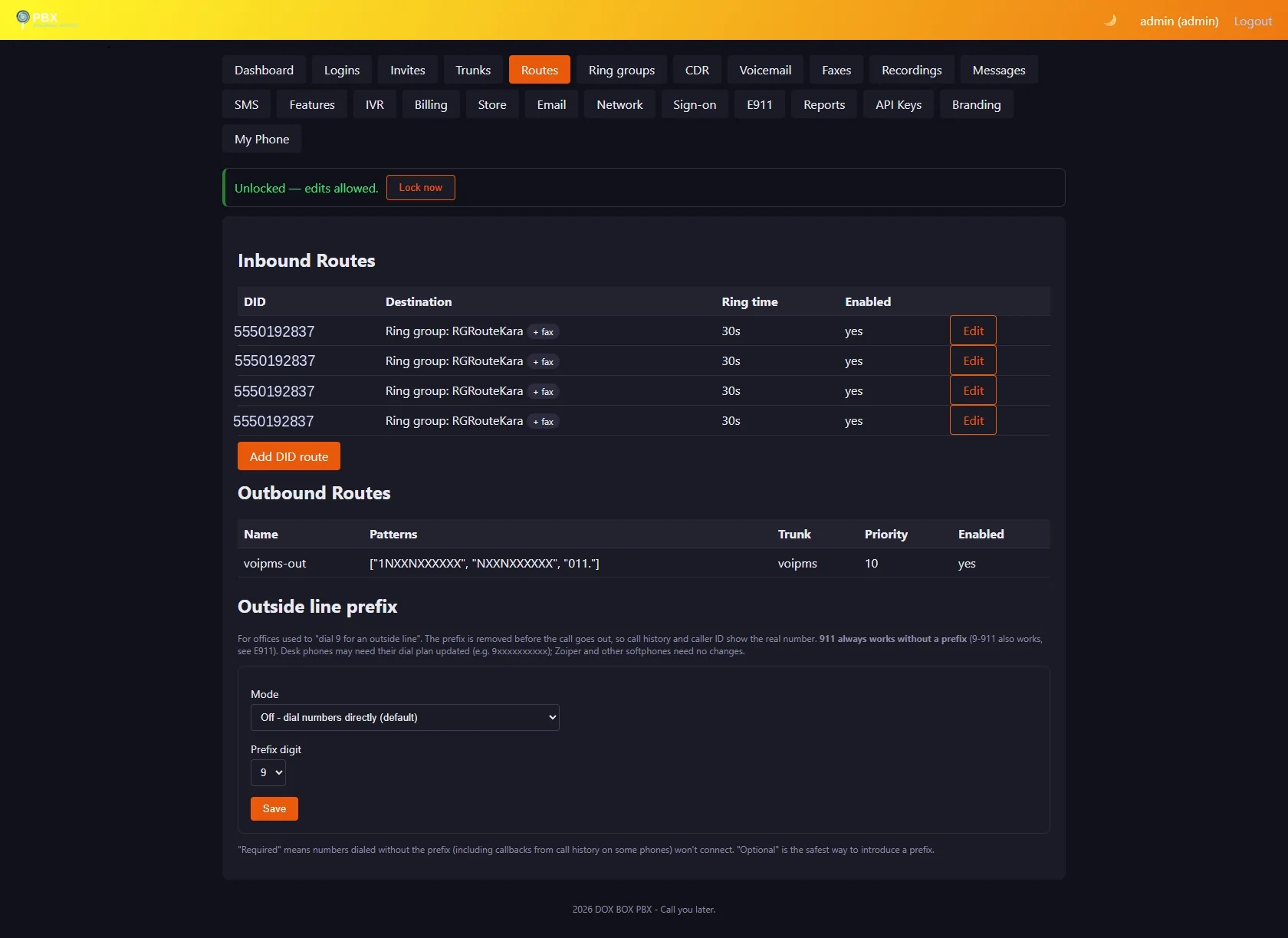Open the Recordings tab
1288x938 pixels.
[912, 70]
